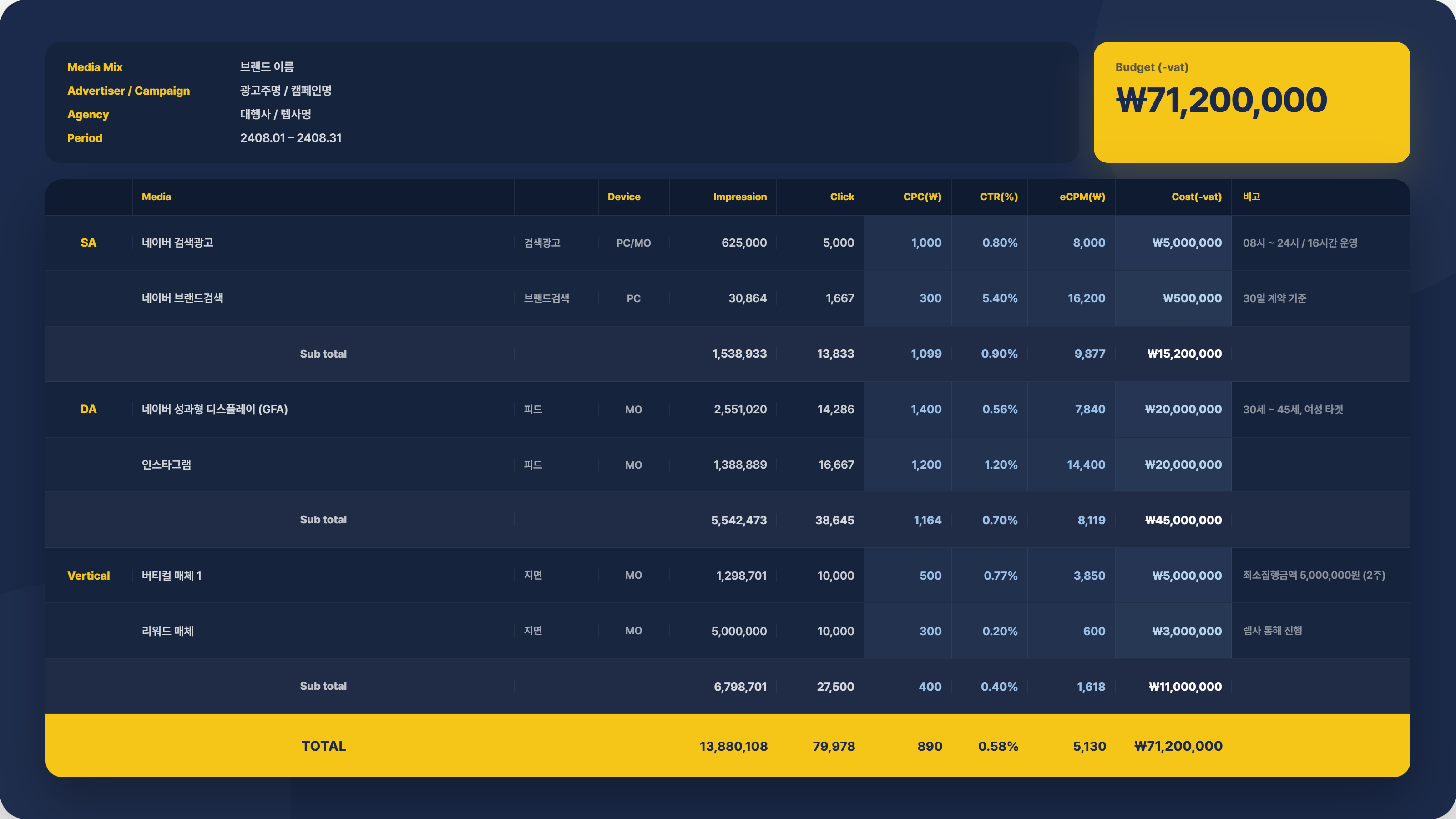
Task: Click the Media Mix label
Action: coord(95,67)
